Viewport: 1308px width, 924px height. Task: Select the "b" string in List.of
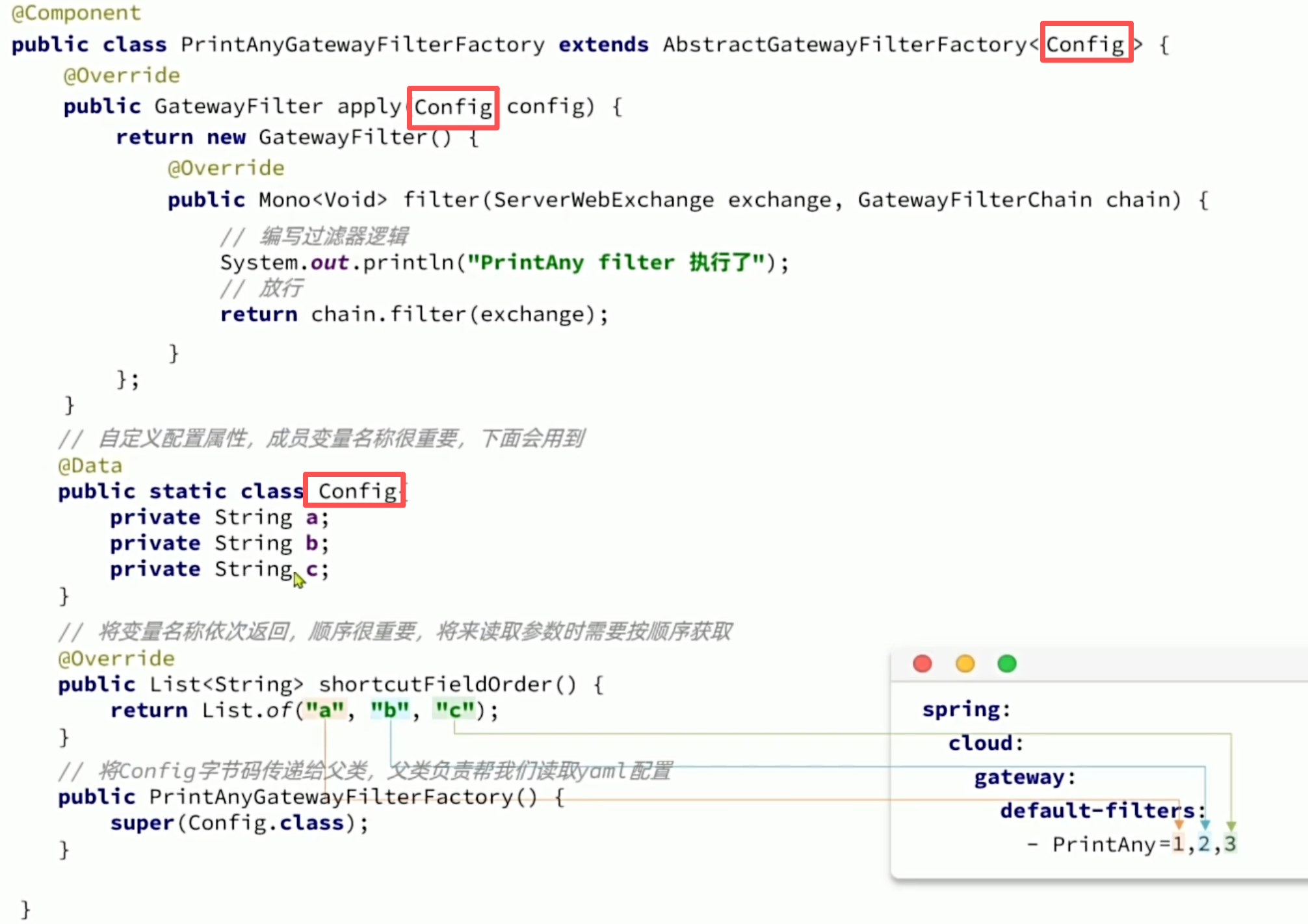tap(389, 710)
